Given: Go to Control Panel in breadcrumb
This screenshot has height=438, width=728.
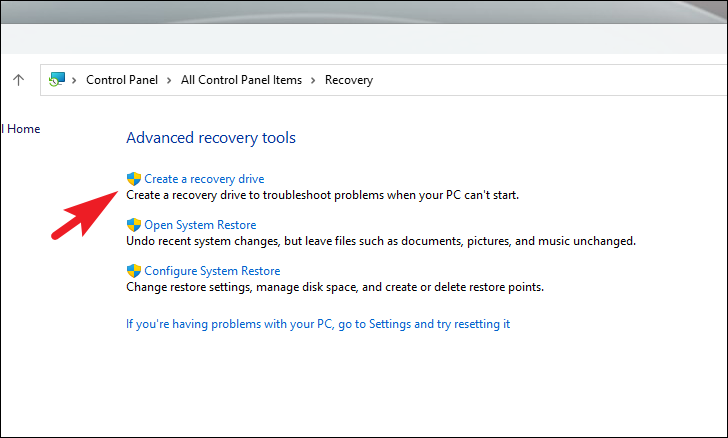Looking at the screenshot, I should (x=122, y=80).
